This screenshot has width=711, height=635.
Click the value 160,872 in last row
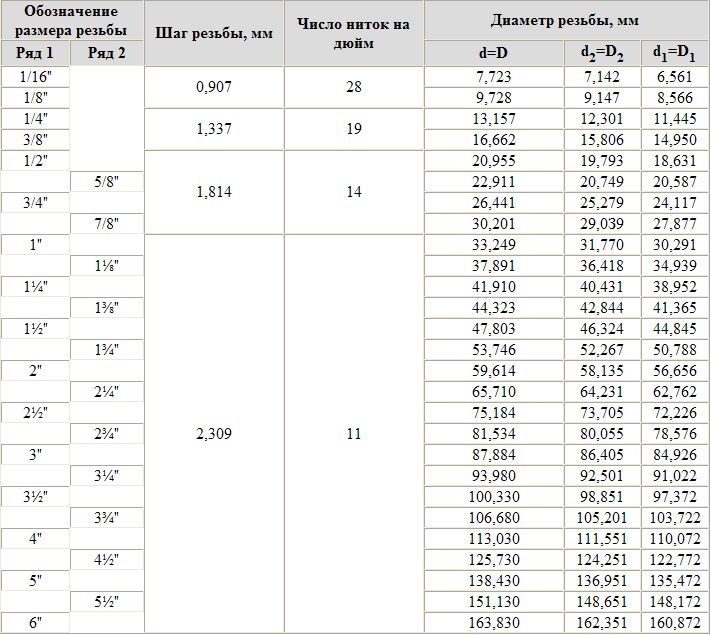(675, 623)
